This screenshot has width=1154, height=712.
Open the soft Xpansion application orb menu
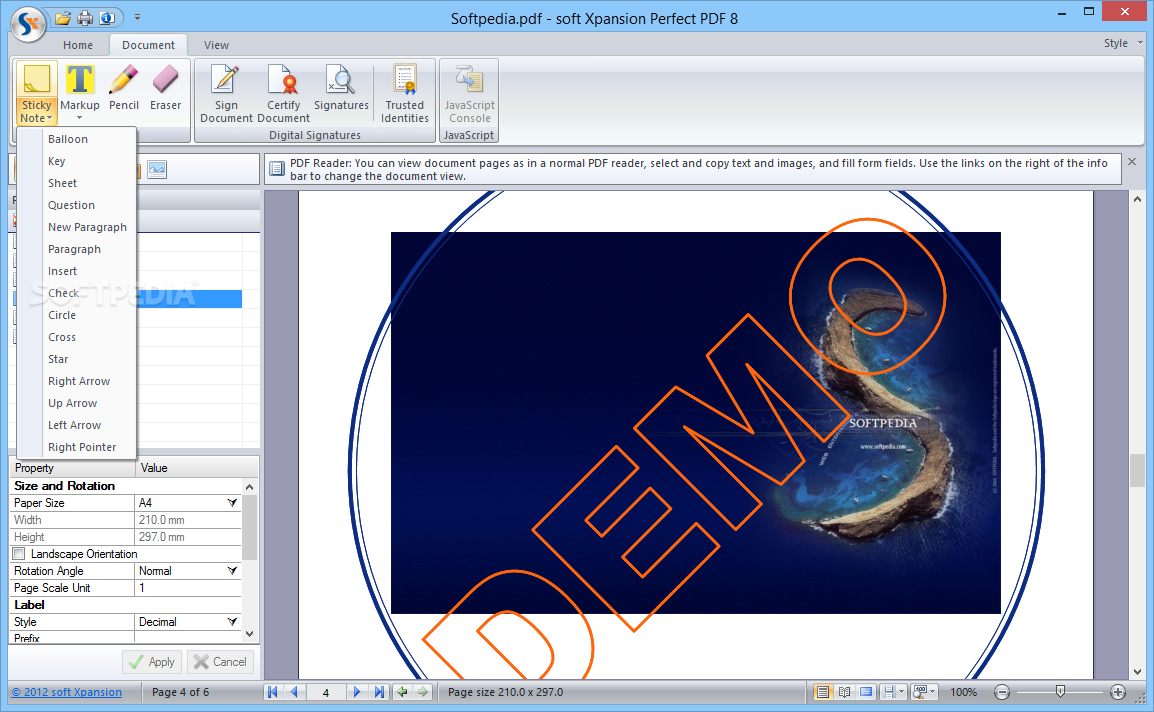[28, 24]
